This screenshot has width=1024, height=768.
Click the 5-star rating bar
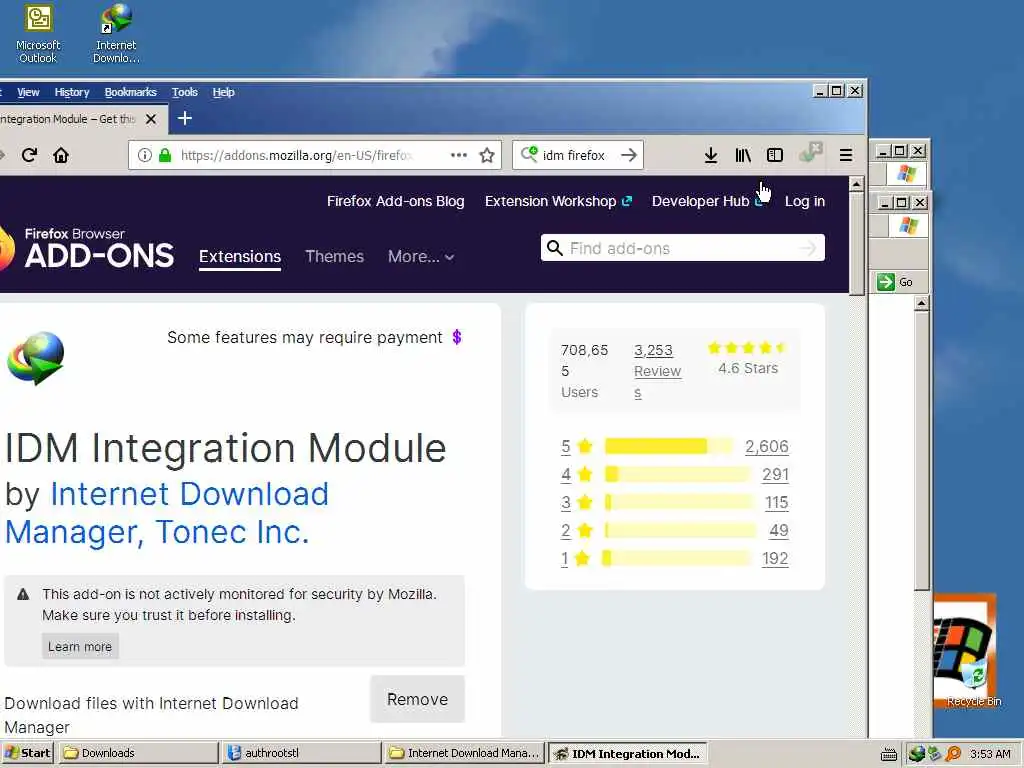pos(669,446)
